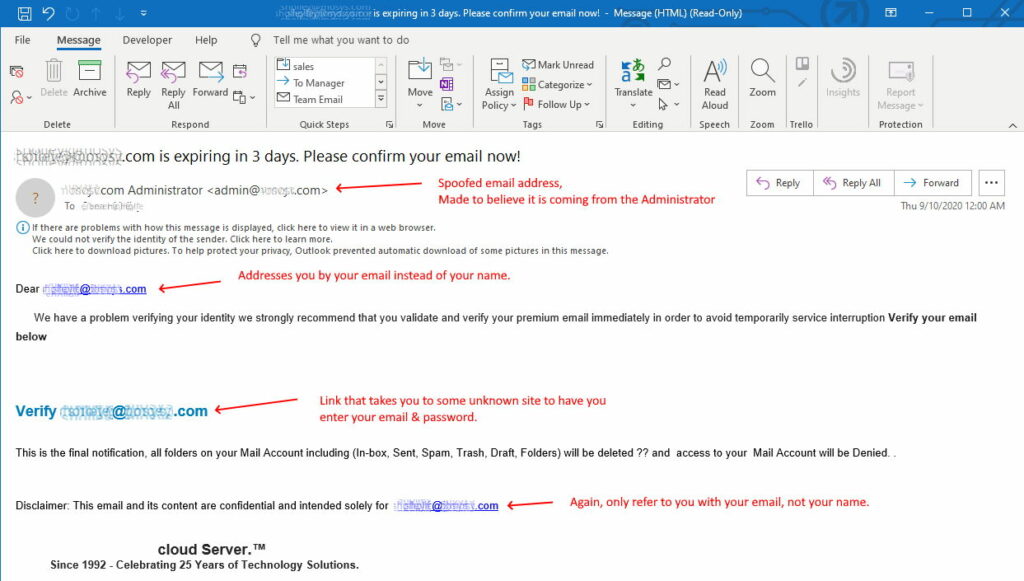Open the Tags dialog launcher
The image size is (1024, 581).
600,124
